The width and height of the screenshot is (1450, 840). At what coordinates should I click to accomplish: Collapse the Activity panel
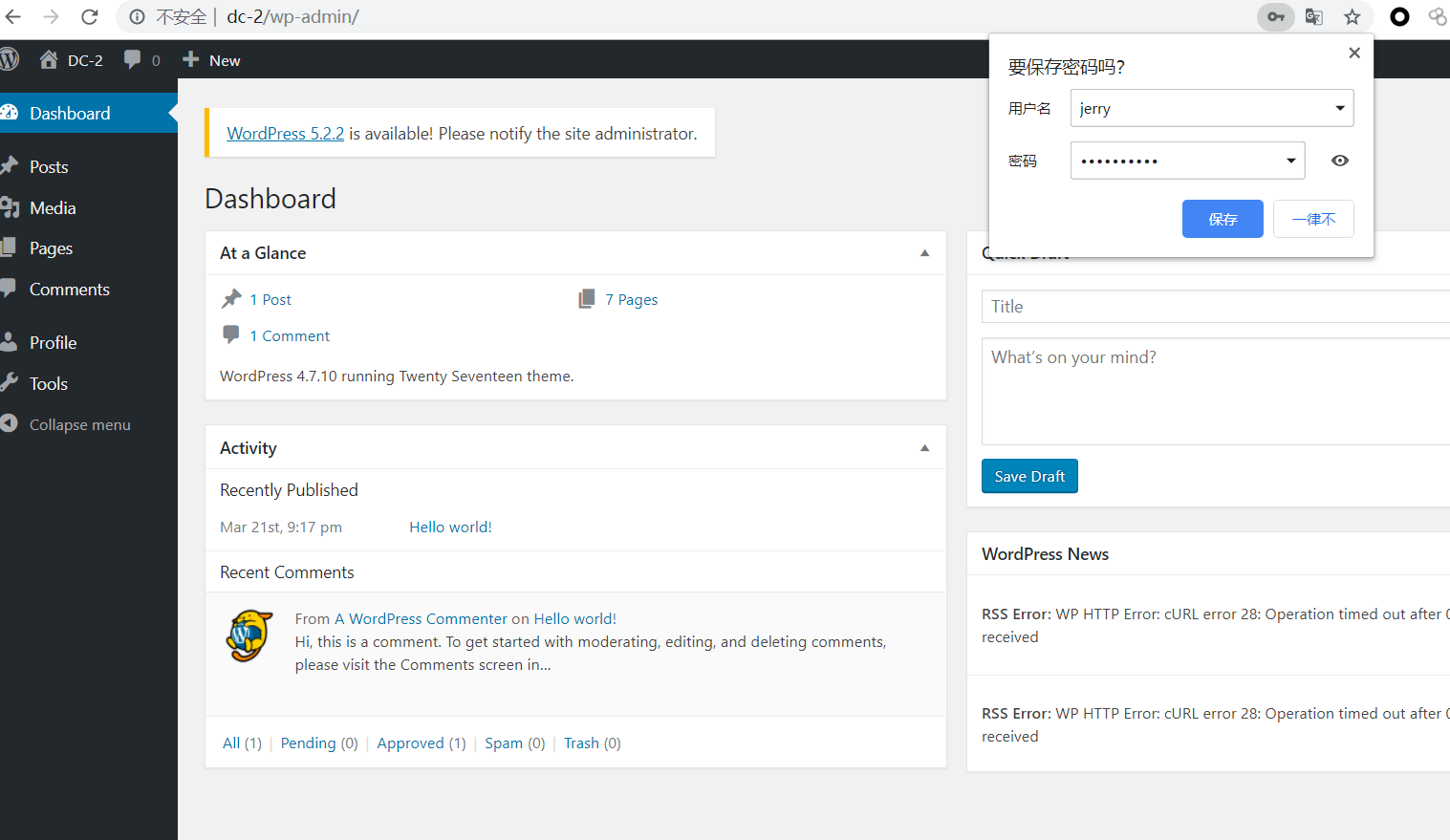click(924, 448)
